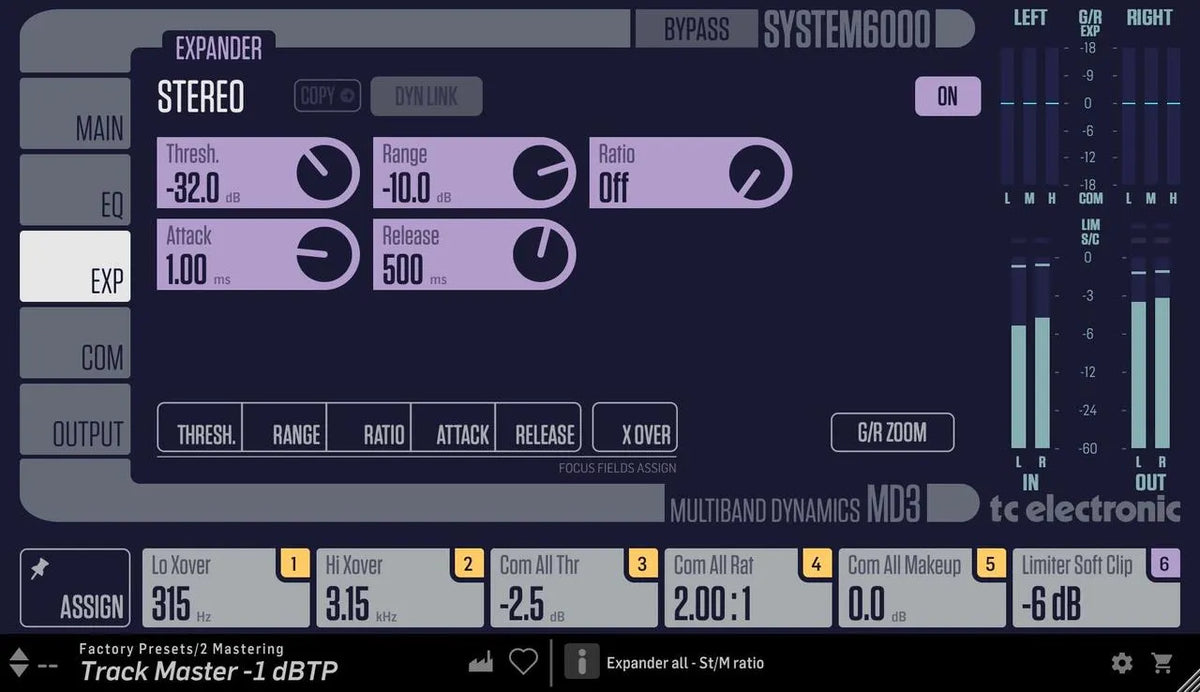This screenshot has height=692, width=1200.
Task: Click the shopping cart icon
Action: click(x=1163, y=661)
